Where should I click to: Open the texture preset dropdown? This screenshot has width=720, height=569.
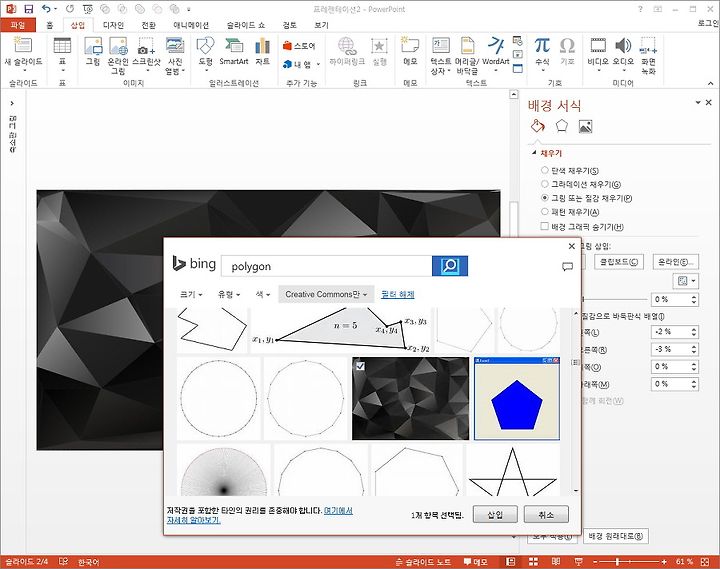(686, 281)
